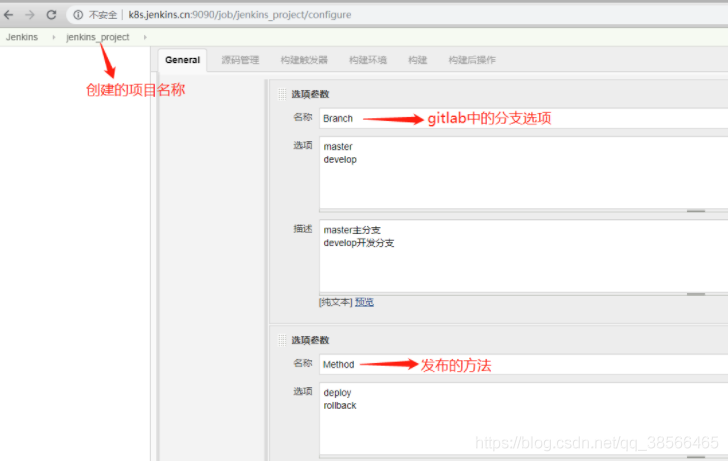Switch to the 构建后操作 tab
The width and height of the screenshot is (728, 461).
[472, 60]
